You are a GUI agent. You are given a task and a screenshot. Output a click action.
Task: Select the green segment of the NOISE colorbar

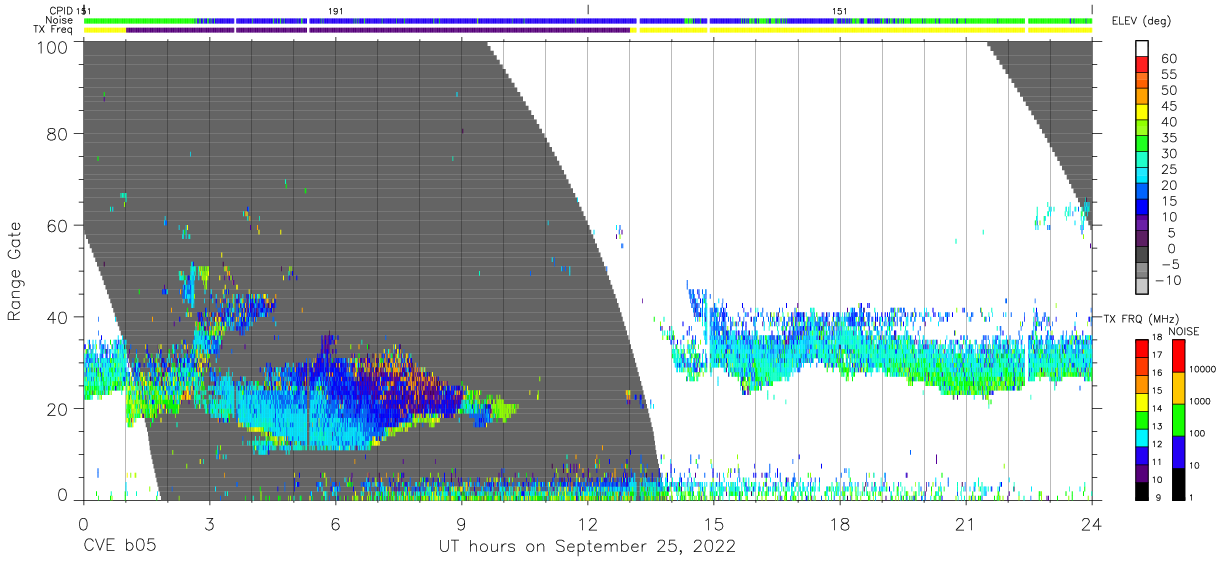pos(1177,419)
